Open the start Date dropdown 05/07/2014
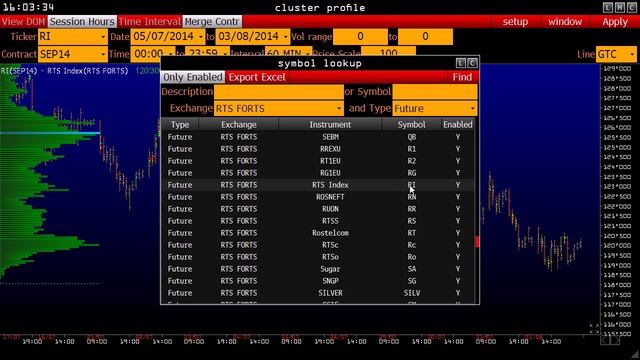 pos(168,37)
